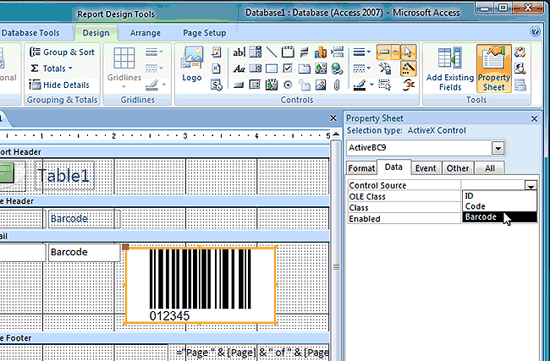Click the Button control icon

pyautogui.click(x=239, y=85)
